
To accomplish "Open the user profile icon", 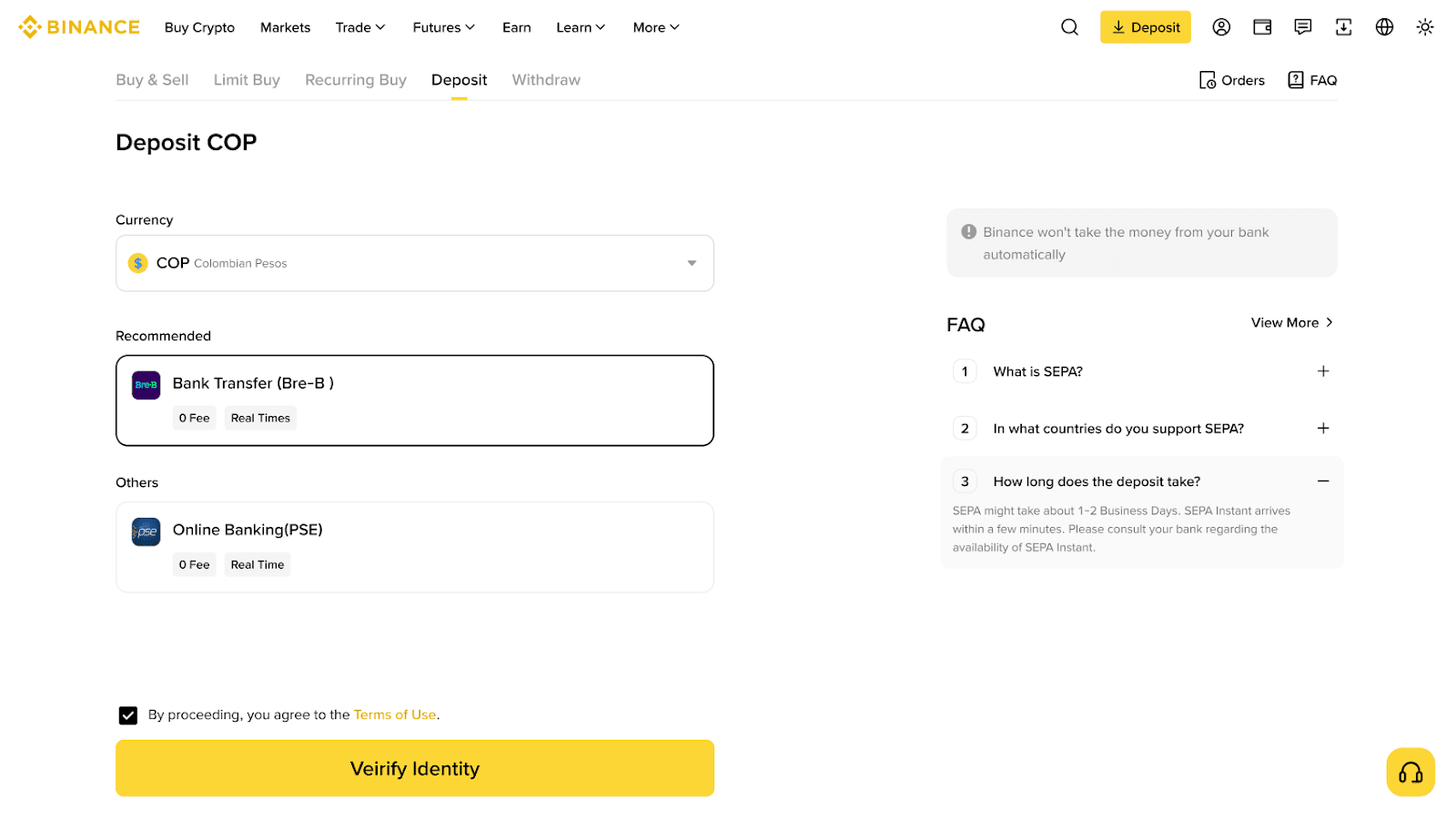I will click(1221, 27).
